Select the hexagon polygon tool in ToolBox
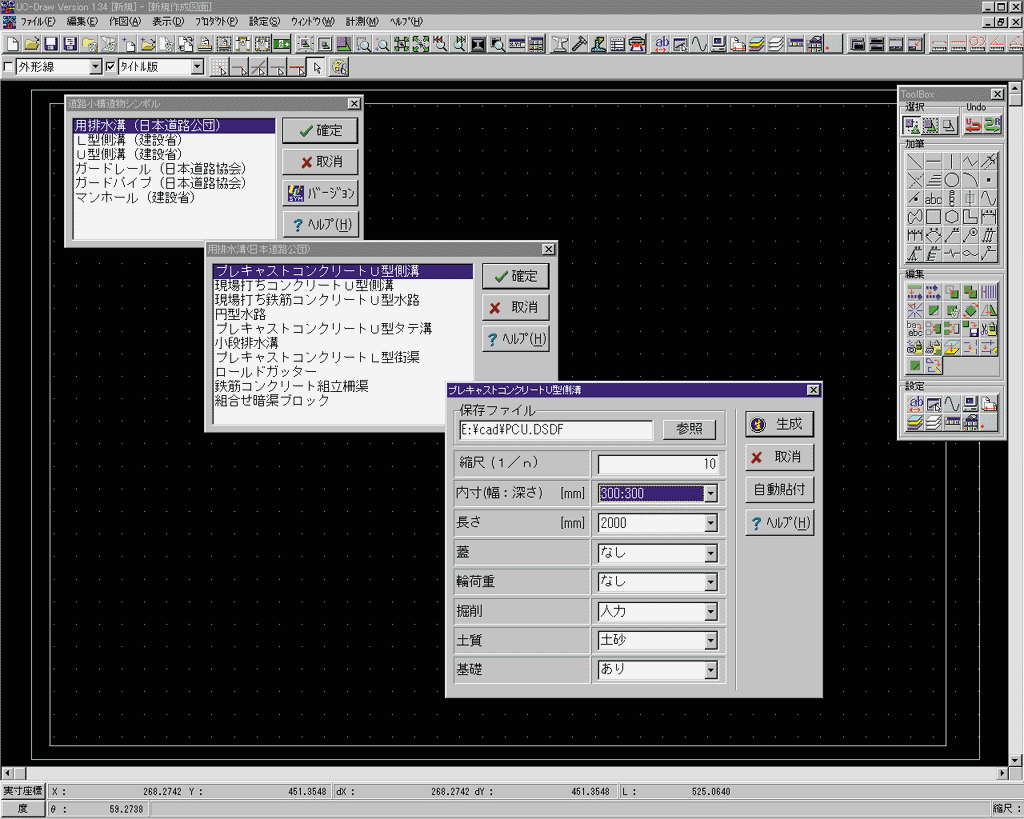Viewport: 1024px width, 819px height. [x=952, y=217]
